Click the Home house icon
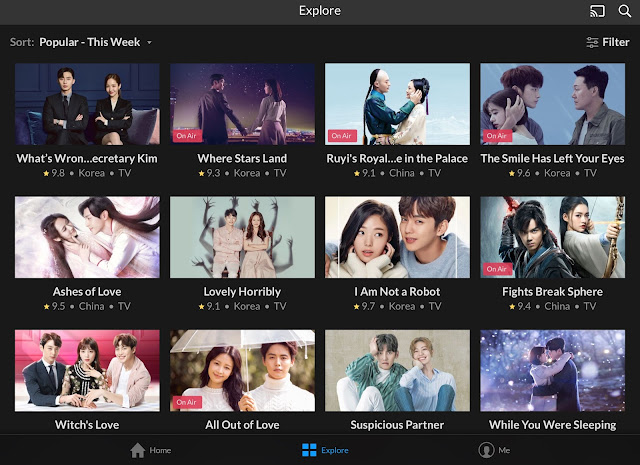The width and height of the screenshot is (640, 465). [x=138, y=450]
